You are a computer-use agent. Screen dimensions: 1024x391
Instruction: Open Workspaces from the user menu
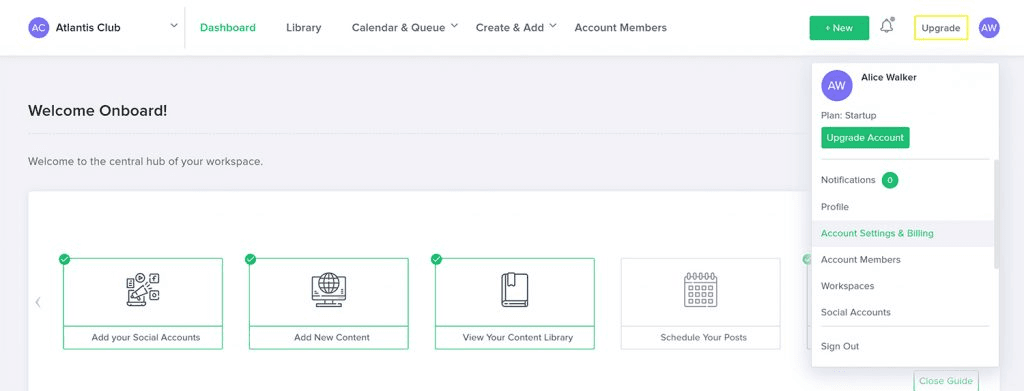tap(847, 286)
